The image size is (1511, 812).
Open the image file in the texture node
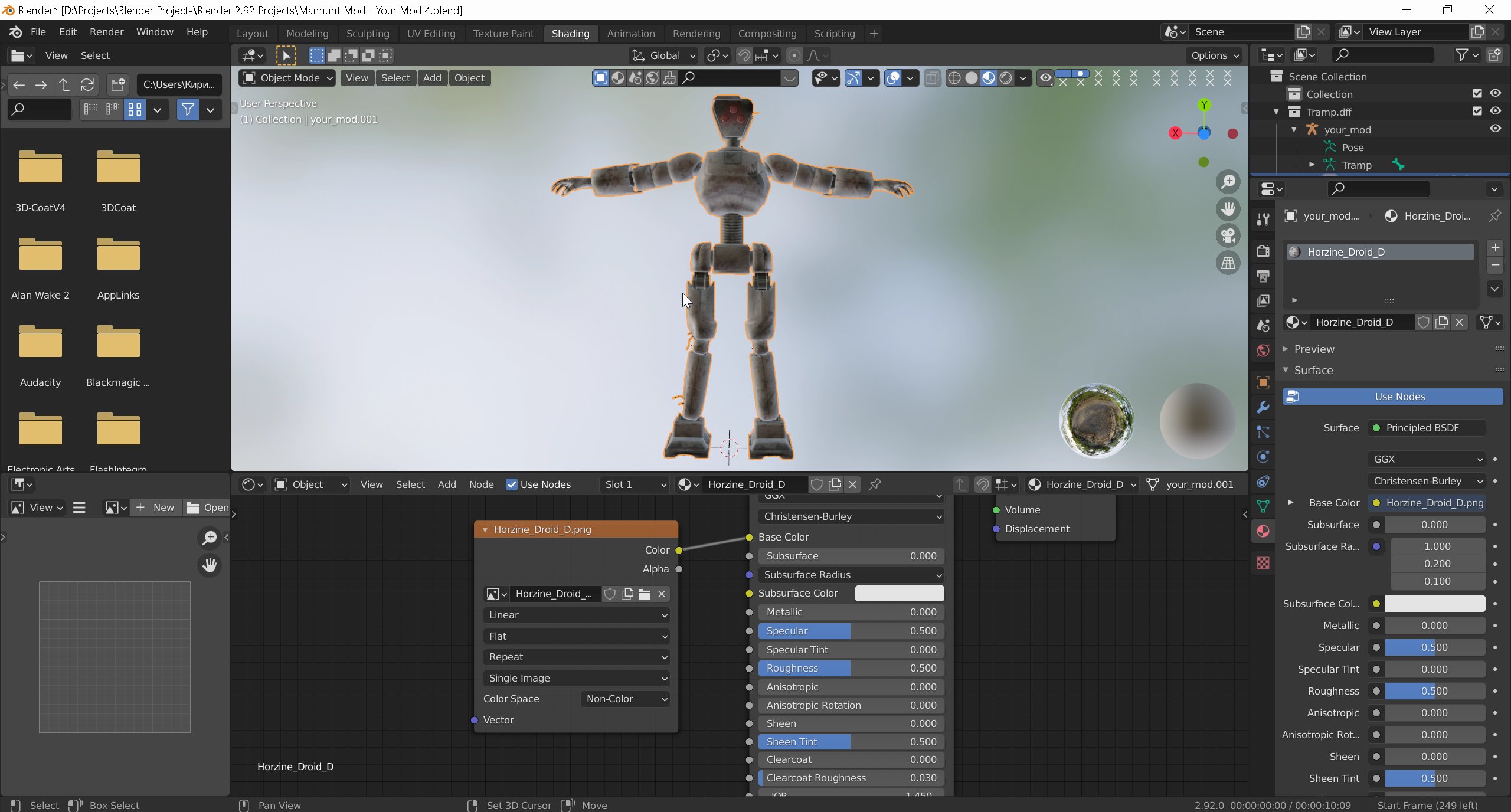click(x=645, y=594)
